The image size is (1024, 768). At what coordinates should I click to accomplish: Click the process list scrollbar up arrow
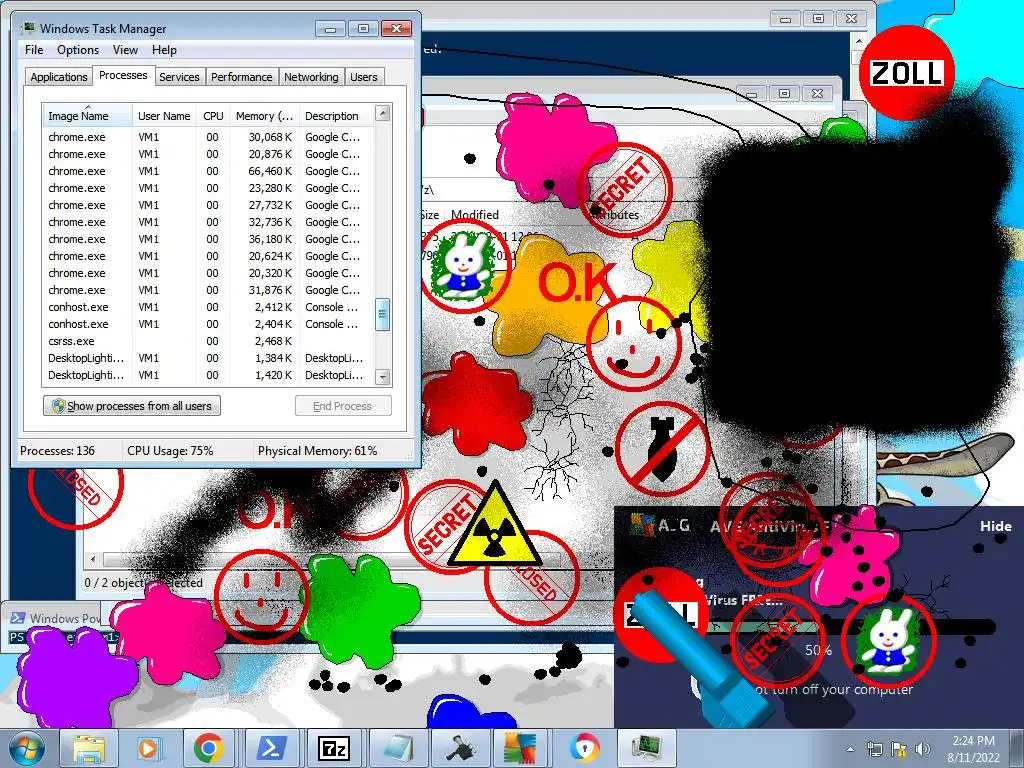[x=383, y=114]
